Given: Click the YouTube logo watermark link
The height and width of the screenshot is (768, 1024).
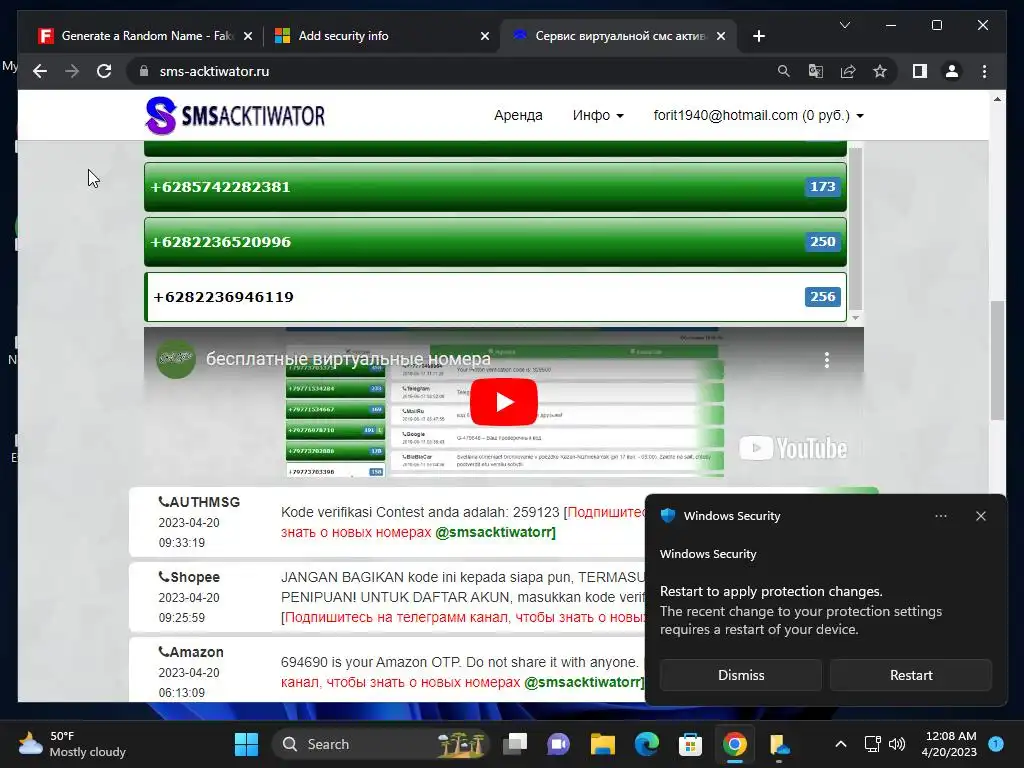Looking at the screenshot, I should tap(793, 448).
